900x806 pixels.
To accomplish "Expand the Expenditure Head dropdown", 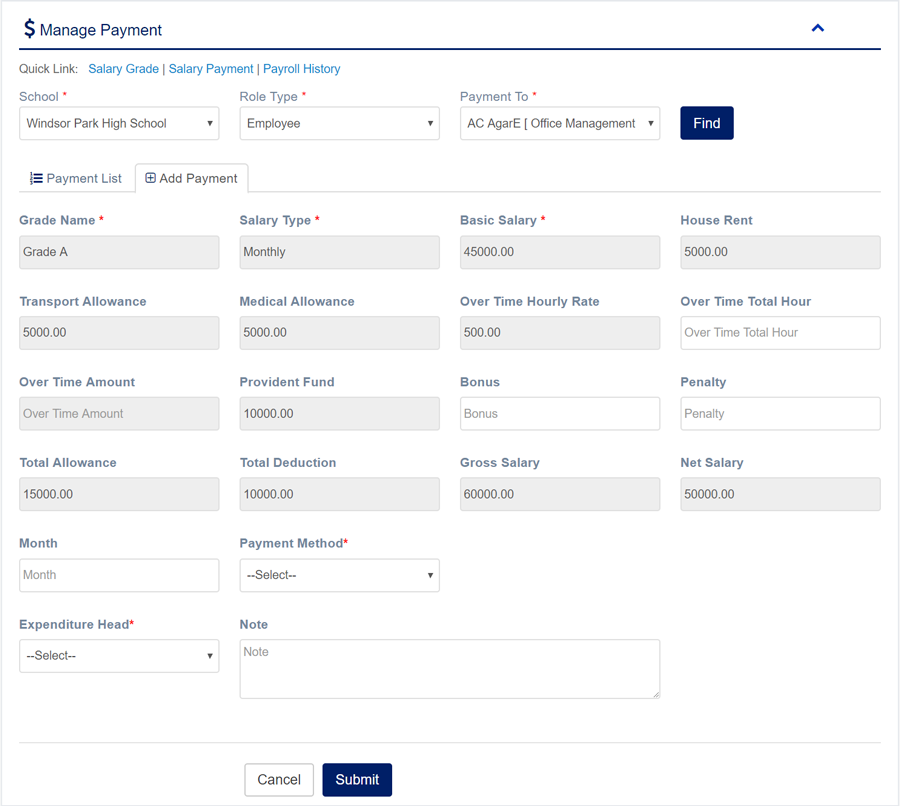I will pyautogui.click(x=119, y=656).
